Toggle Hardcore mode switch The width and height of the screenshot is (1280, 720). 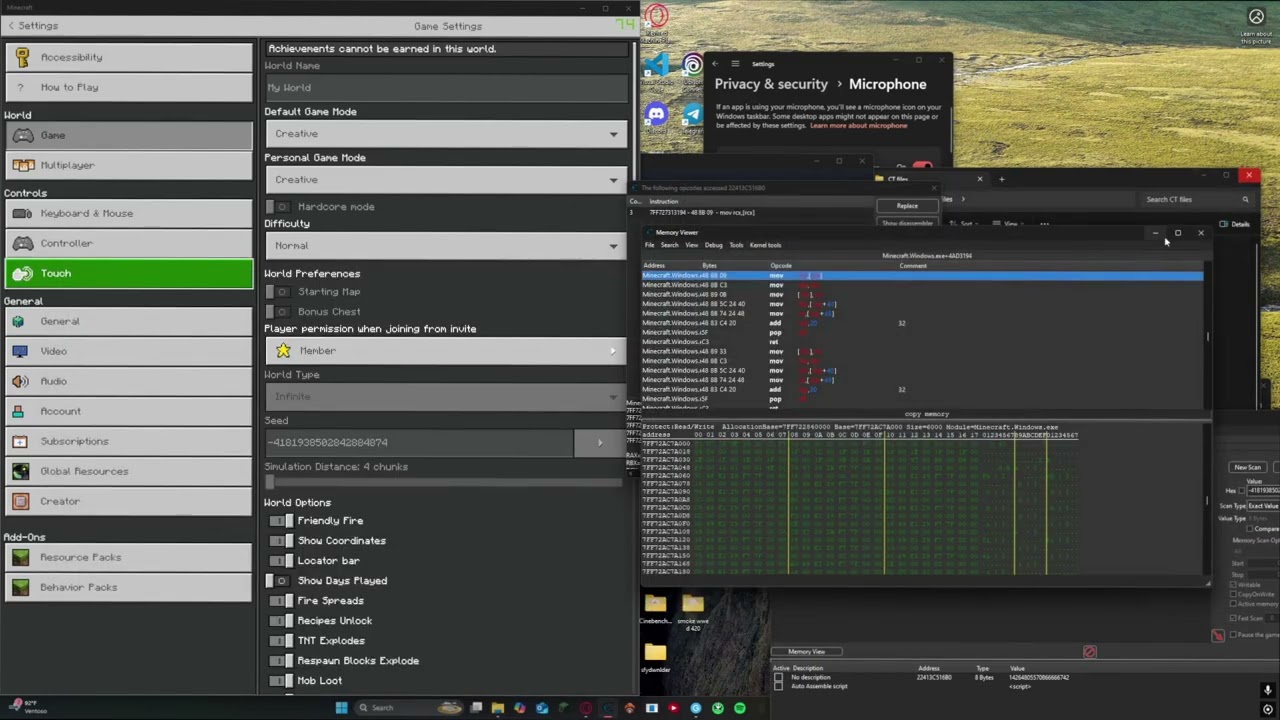(x=279, y=207)
